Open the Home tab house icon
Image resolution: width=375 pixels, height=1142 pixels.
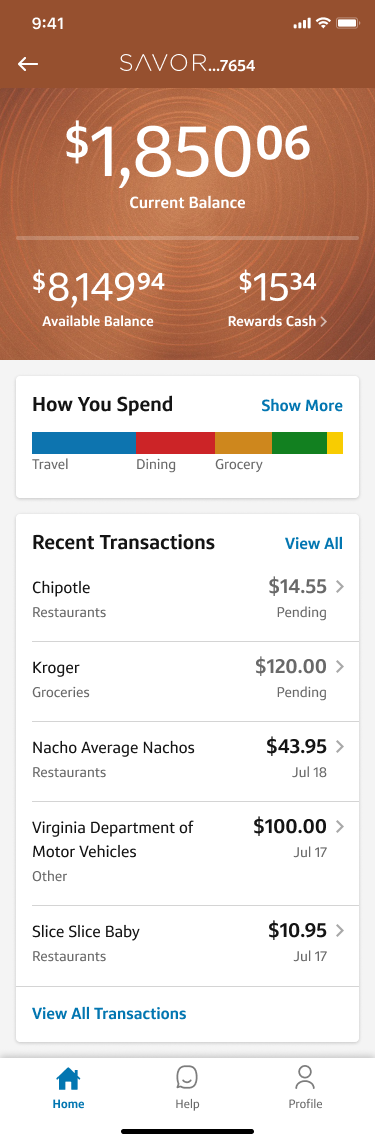click(x=68, y=1078)
